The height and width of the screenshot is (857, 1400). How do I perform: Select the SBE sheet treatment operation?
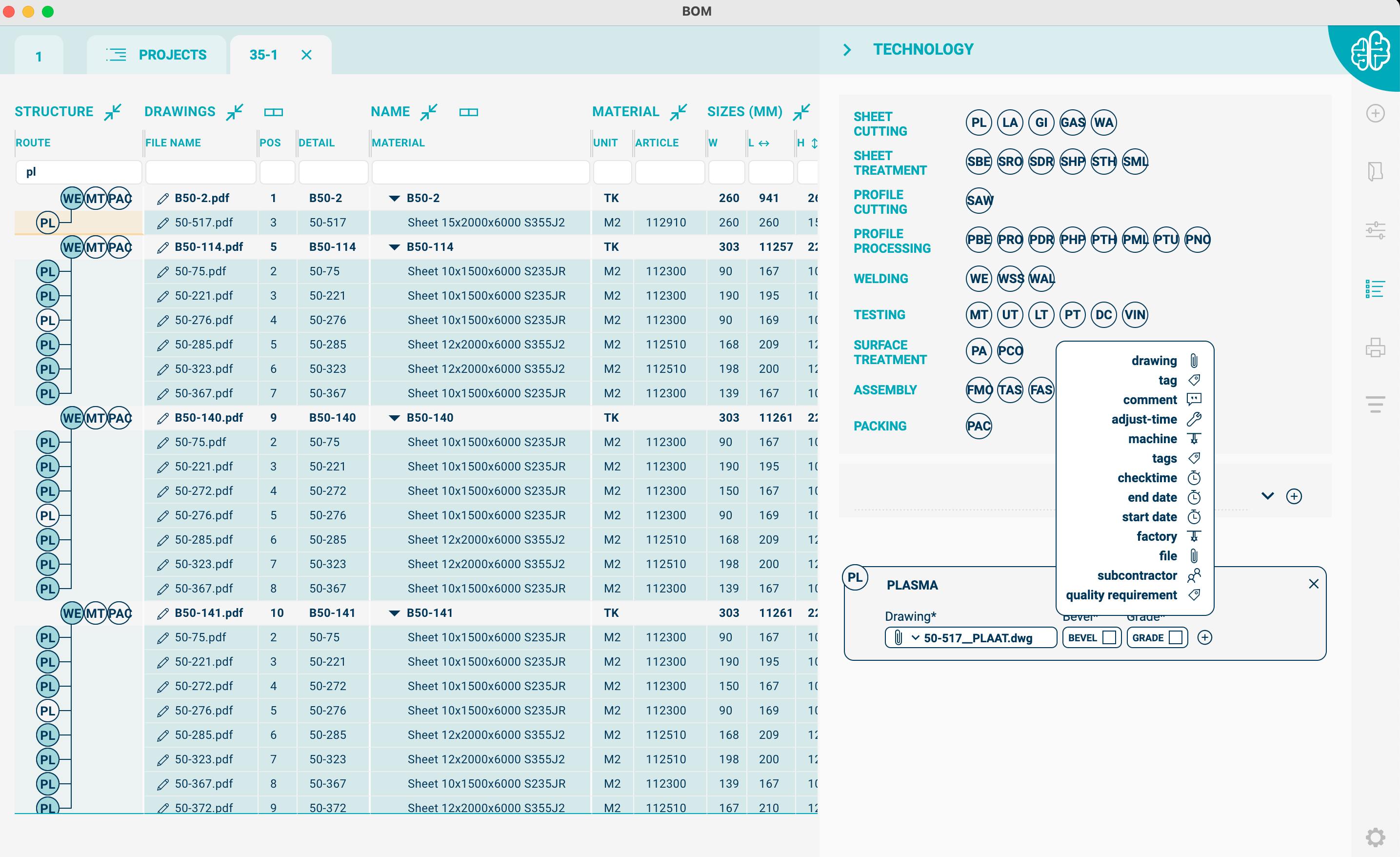point(979,162)
